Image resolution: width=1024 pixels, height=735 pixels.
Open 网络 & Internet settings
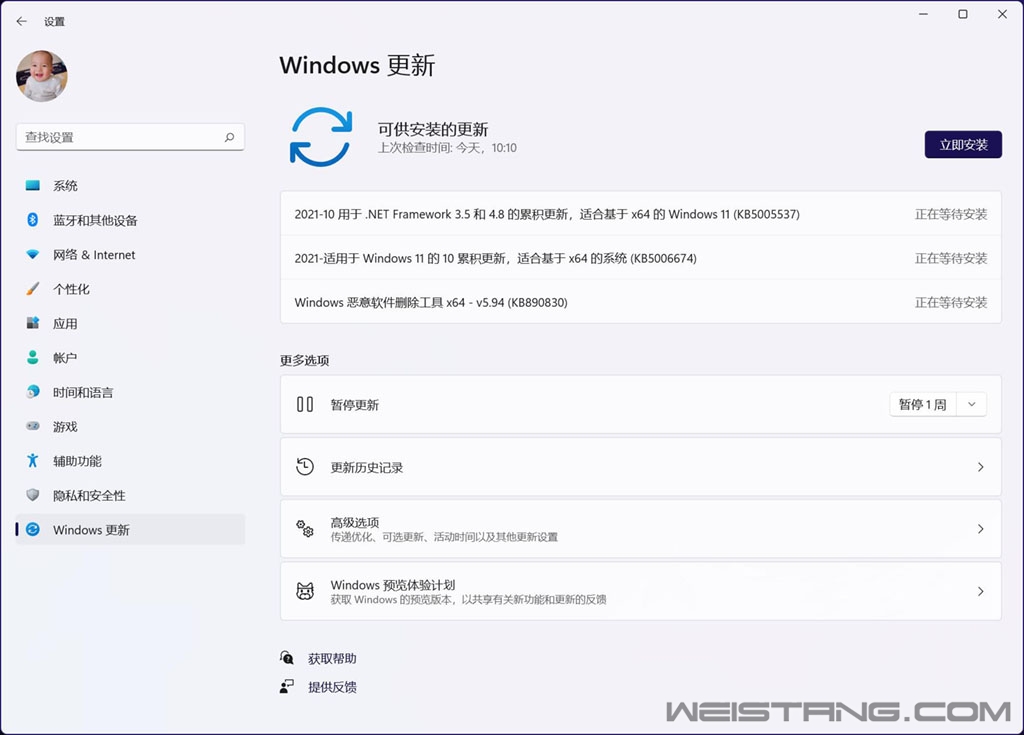[x=130, y=255]
